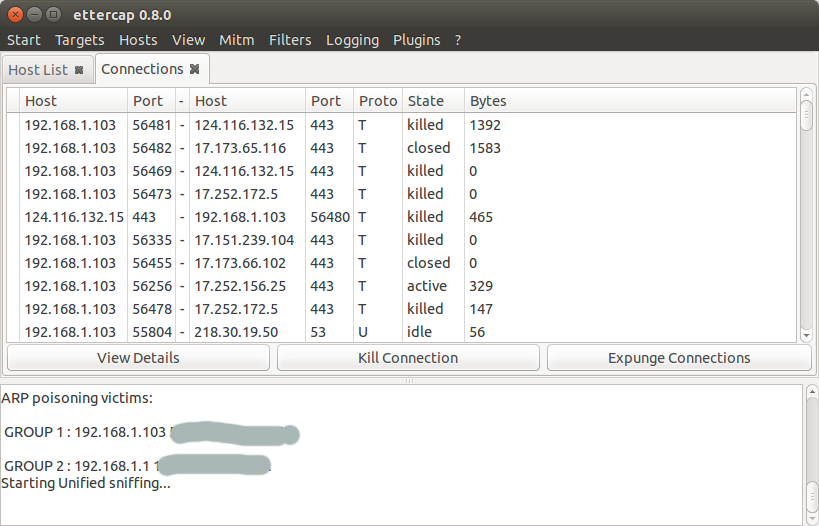This screenshot has width=819, height=526.
Task: Click the log pane scroll up arrow
Action: [x=812, y=391]
